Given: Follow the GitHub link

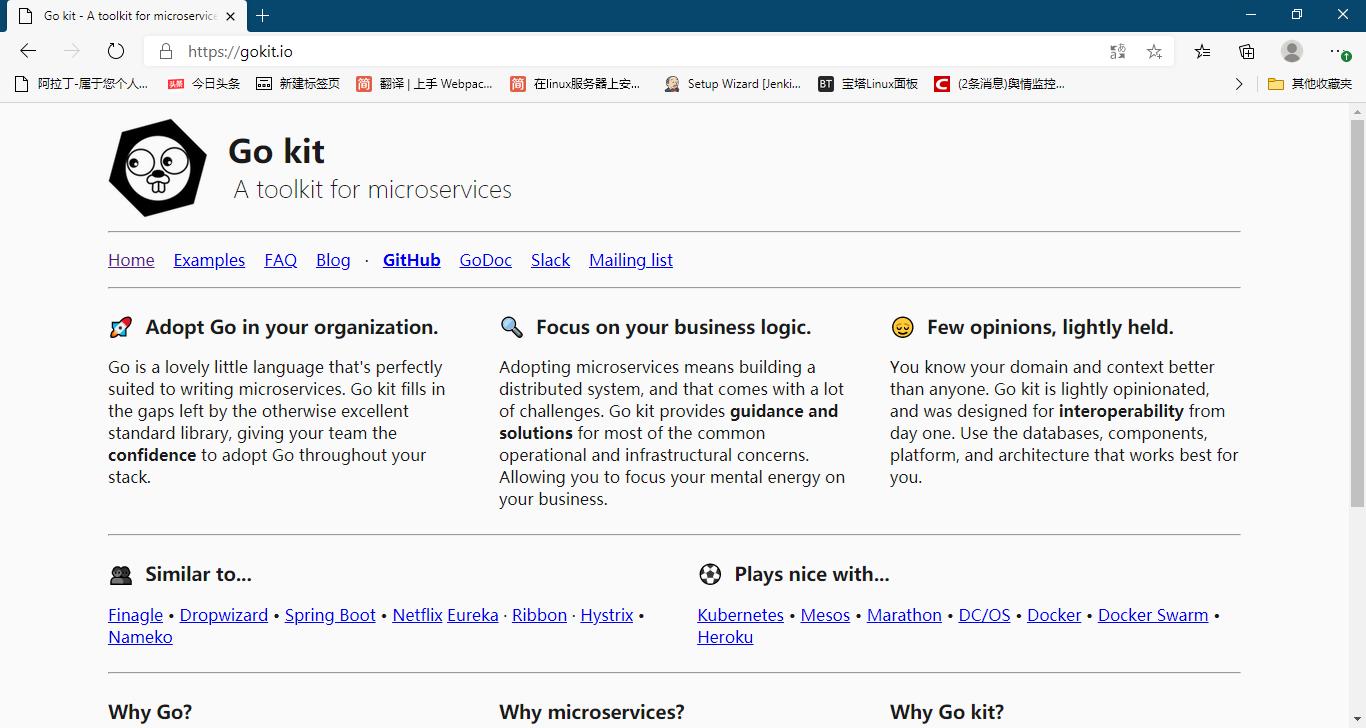Looking at the screenshot, I should click(x=411, y=260).
